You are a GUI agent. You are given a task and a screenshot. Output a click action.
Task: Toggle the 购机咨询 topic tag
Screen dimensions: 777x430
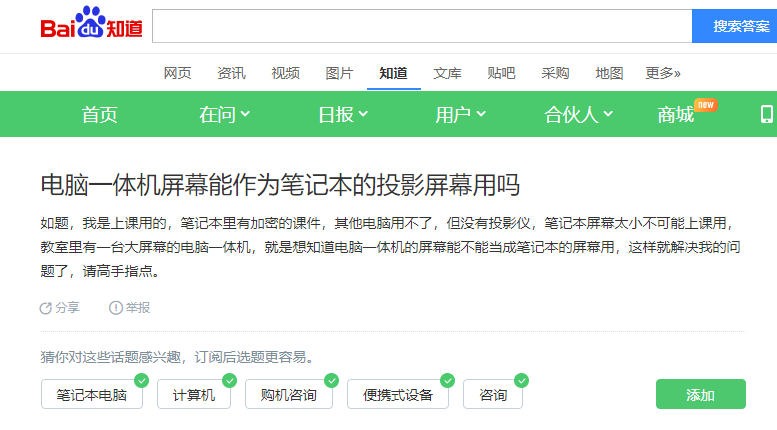click(x=289, y=395)
